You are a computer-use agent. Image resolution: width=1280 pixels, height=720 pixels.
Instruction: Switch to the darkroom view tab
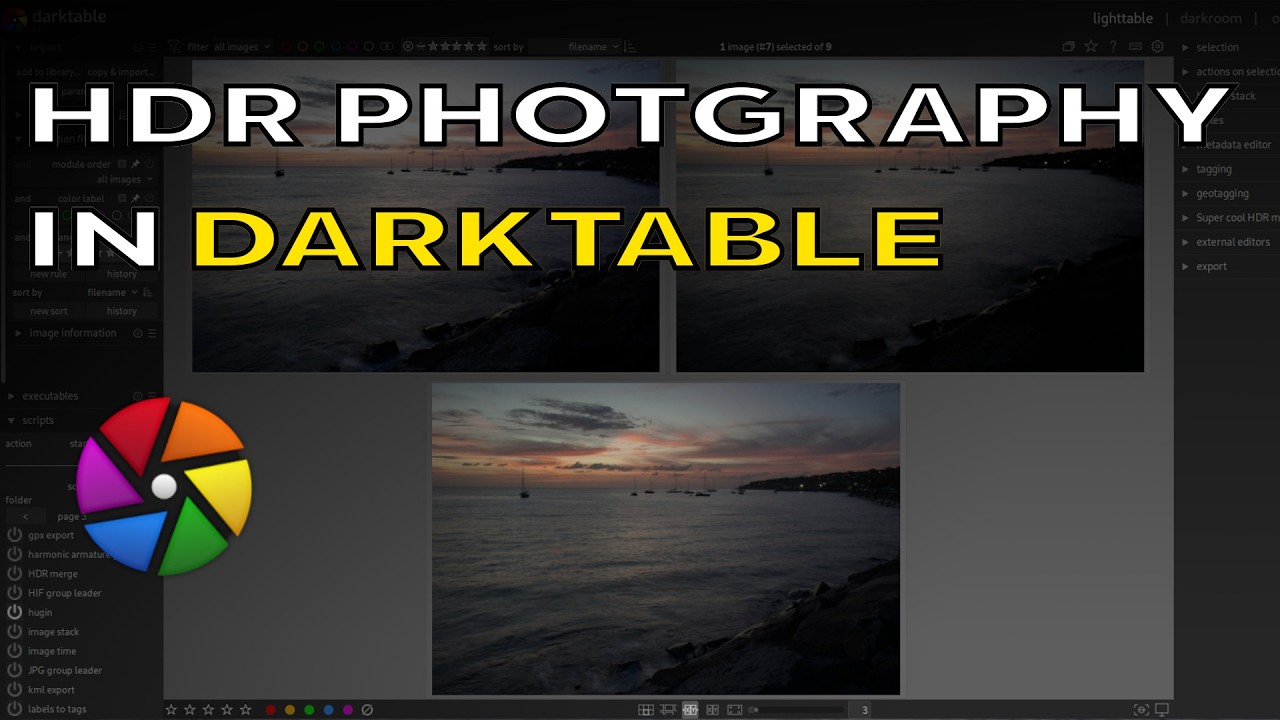[1210, 18]
